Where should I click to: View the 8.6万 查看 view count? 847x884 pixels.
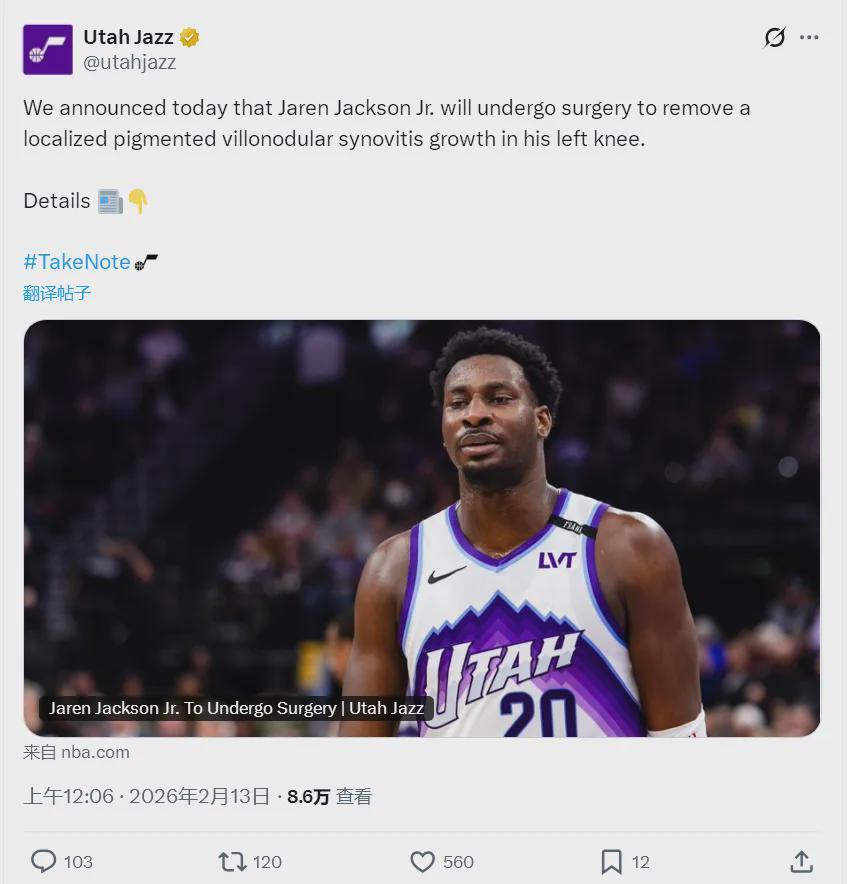(329, 796)
